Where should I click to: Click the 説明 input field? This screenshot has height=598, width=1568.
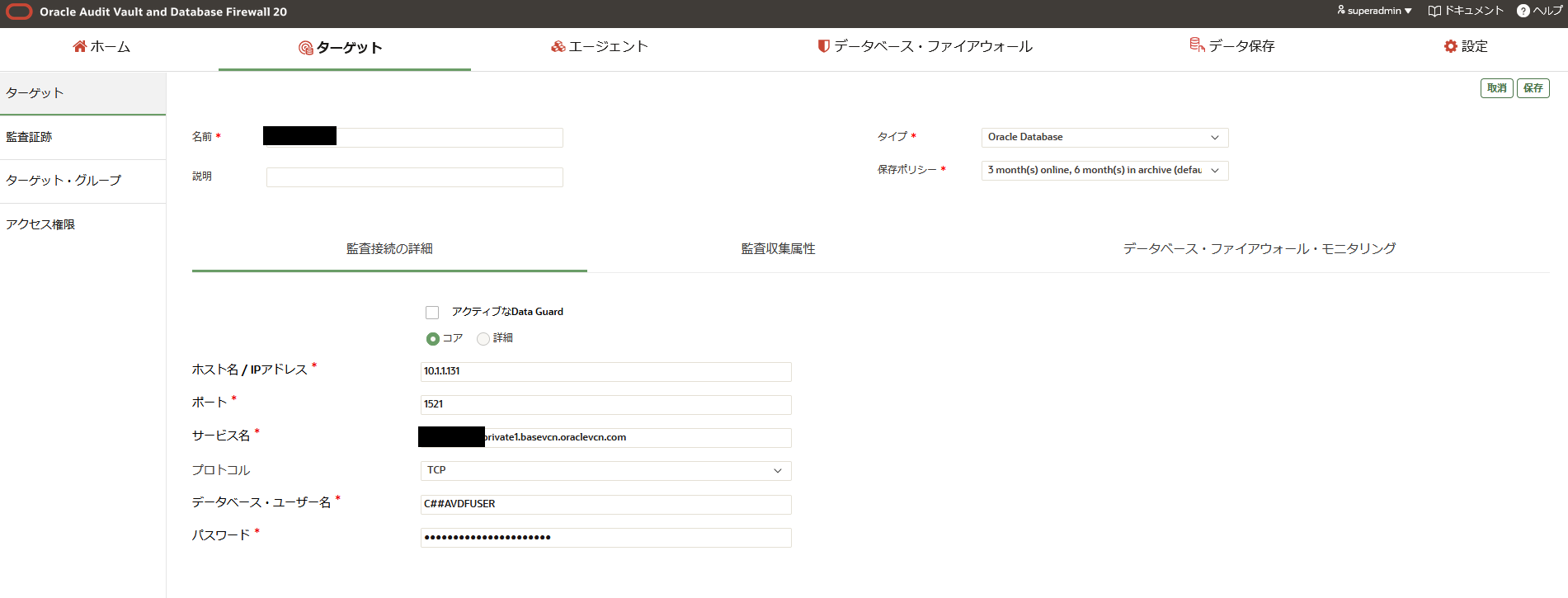[x=414, y=177]
